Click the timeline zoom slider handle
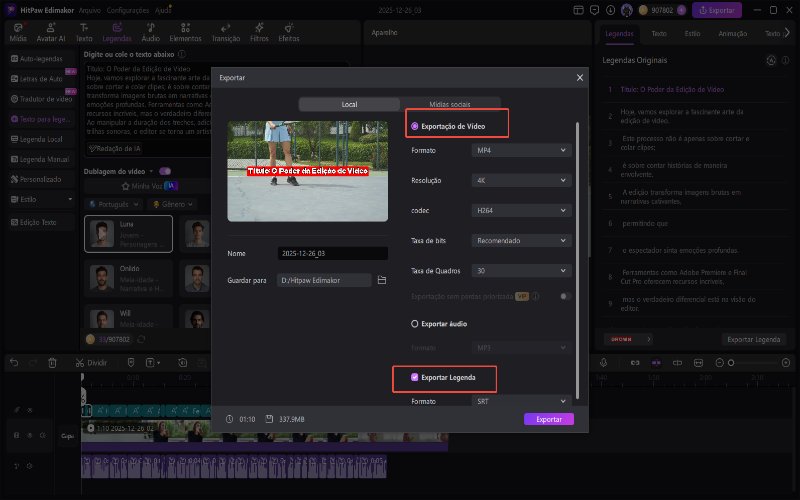This screenshot has width=800, height=500. (731, 363)
